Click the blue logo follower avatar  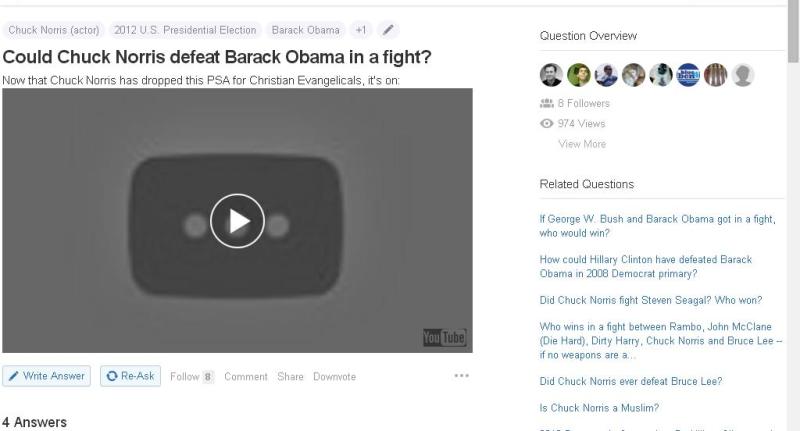tap(688, 75)
